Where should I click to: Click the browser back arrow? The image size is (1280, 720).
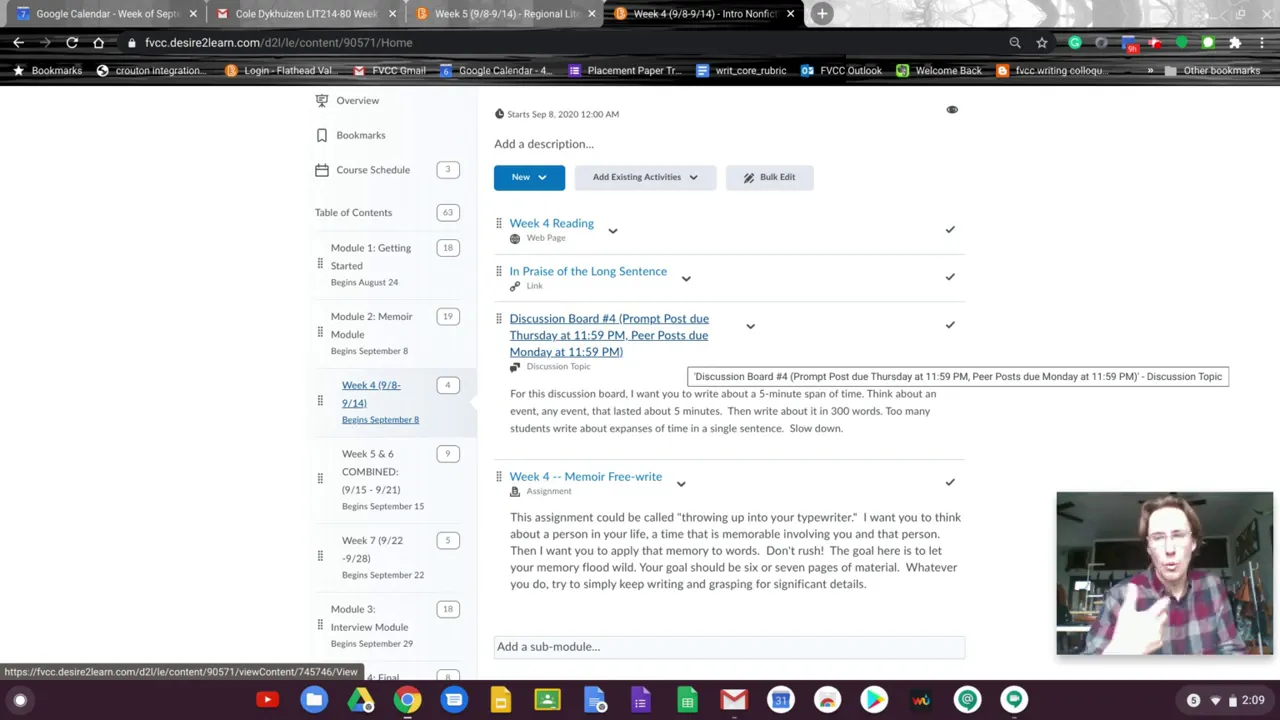tap(18, 42)
